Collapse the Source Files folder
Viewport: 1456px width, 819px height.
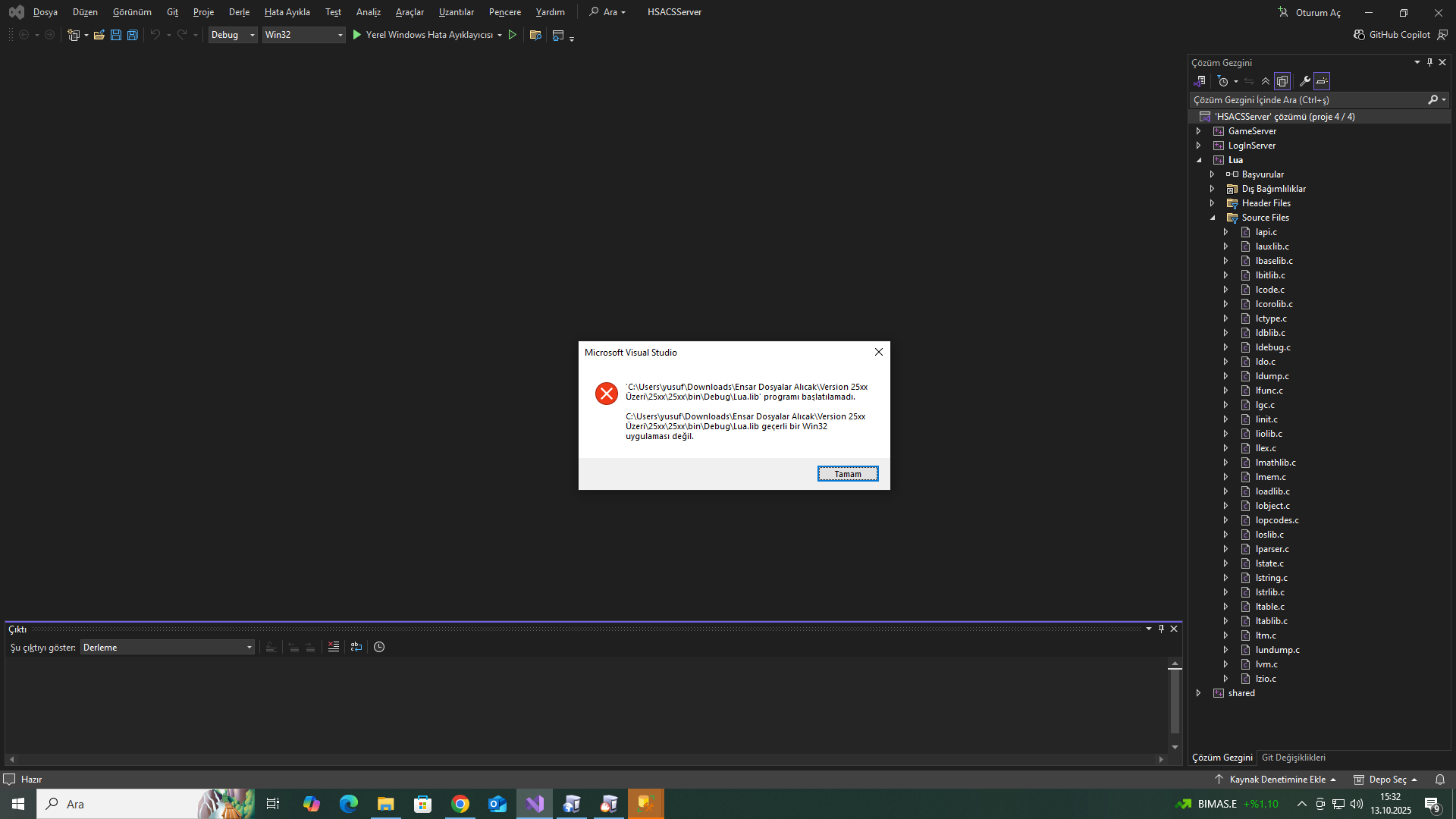1213,218
